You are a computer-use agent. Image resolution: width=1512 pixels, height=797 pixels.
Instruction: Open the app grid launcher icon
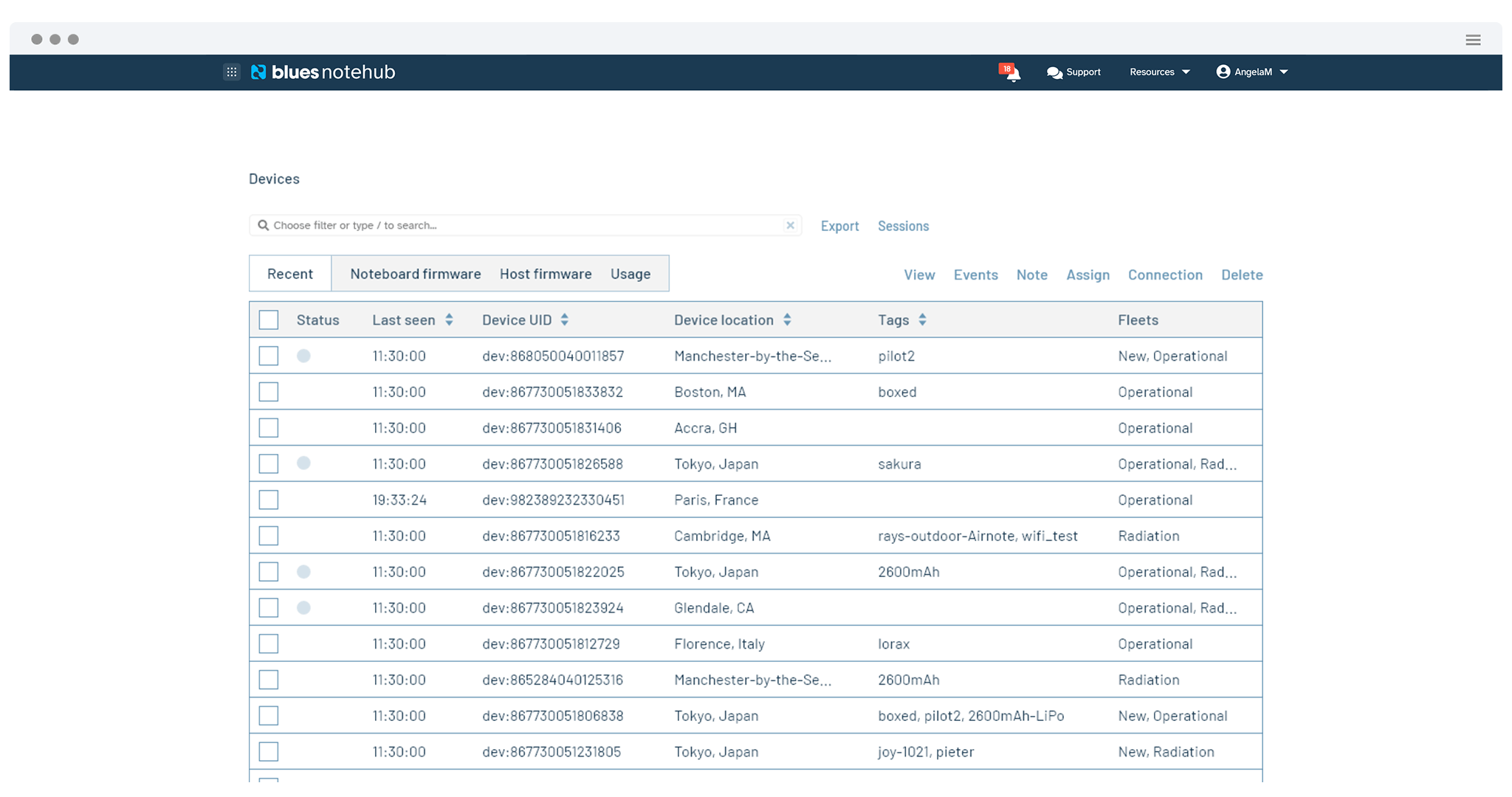[232, 72]
